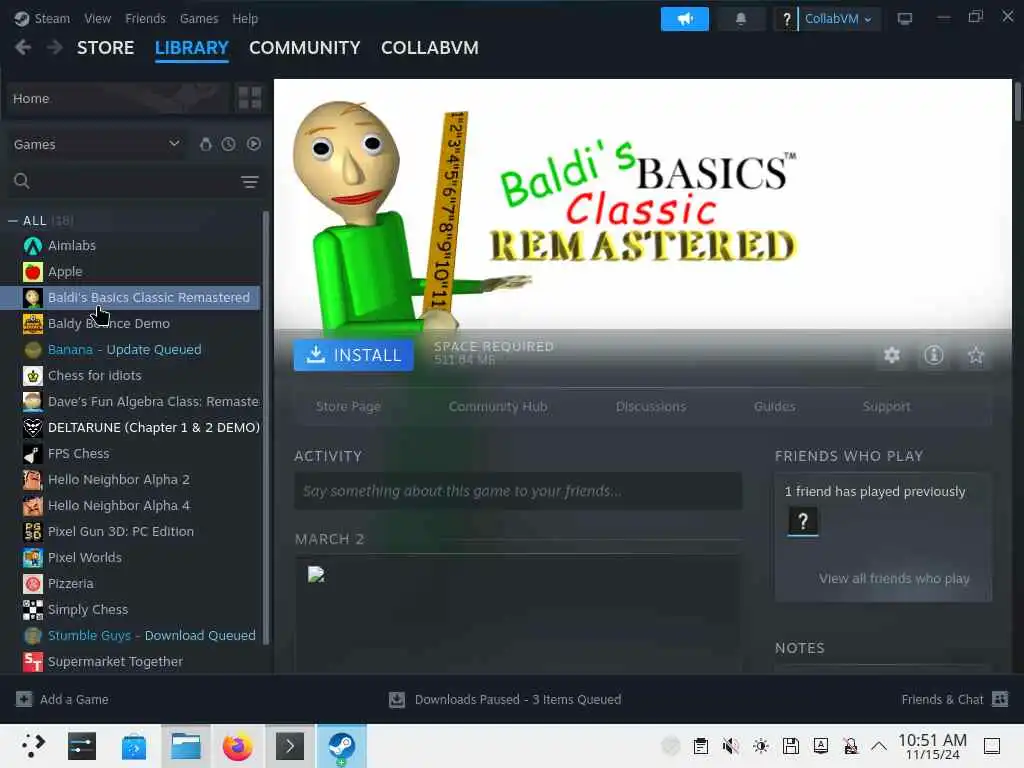
Task: Click the game page vertical scrollbar
Action: pos(1017,101)
